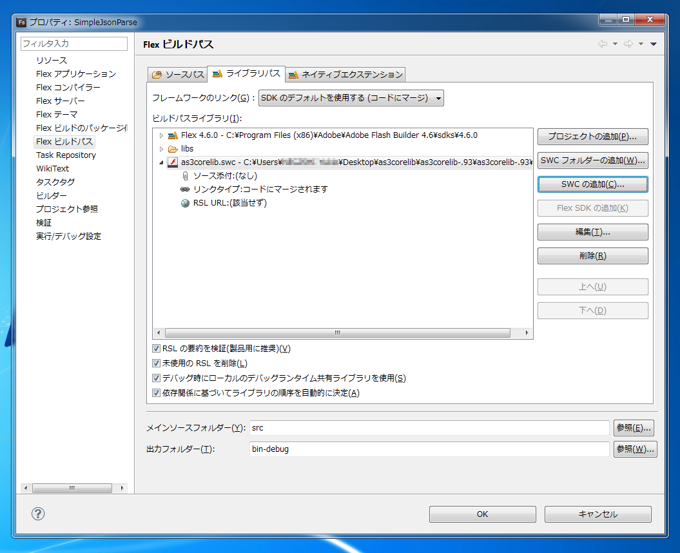Click the library list scroll left arrow
Viewport: 680px width, 553px height.
coord(159,333)
